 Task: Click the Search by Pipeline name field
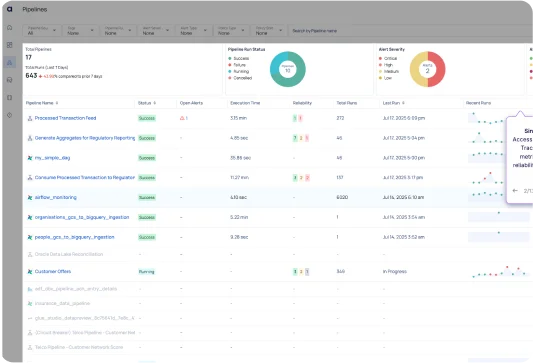click(x=408, y=31)
